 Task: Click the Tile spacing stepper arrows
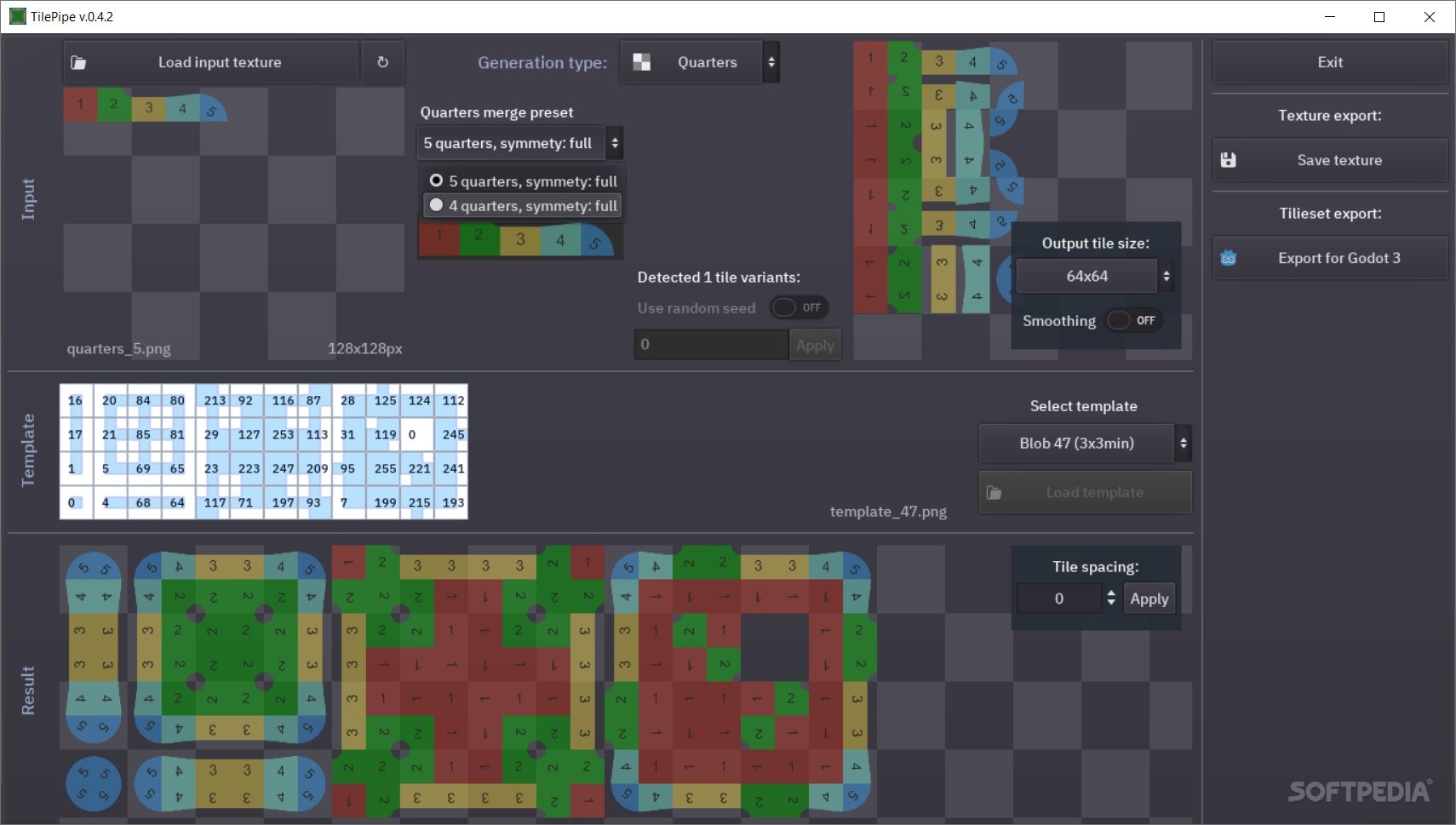pos(1110,599)
